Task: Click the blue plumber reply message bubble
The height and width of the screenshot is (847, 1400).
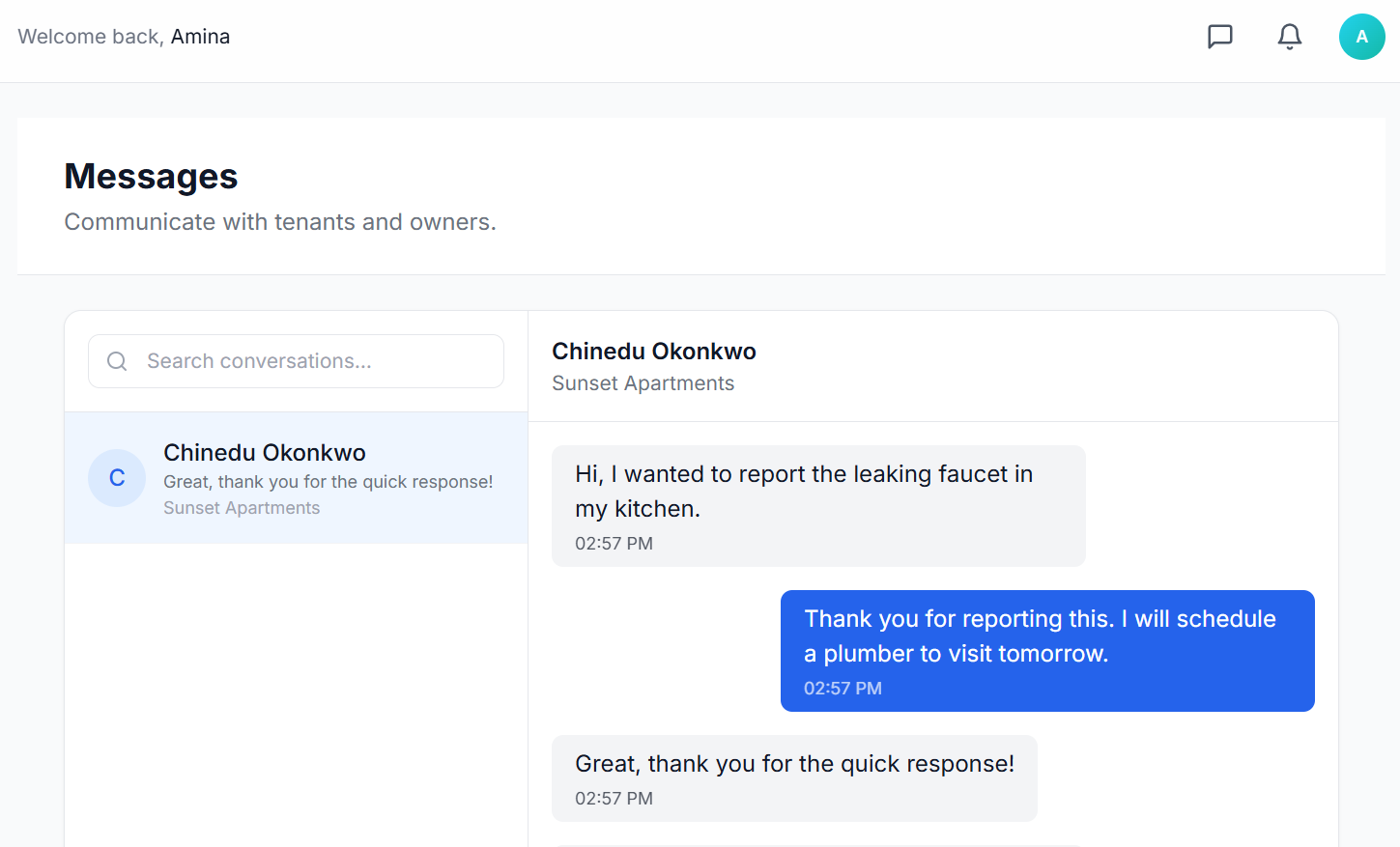Action: point(1047,651)
